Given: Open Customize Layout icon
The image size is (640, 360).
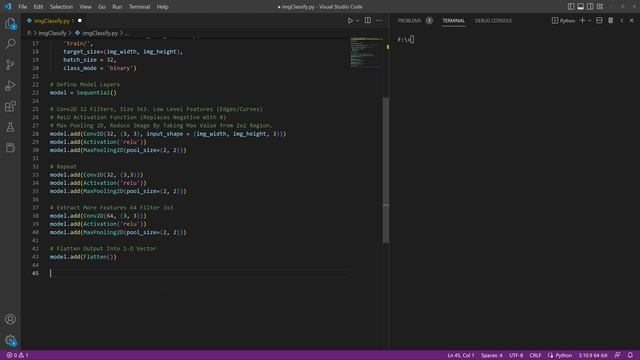Looking at the screenshot, I should click(600, 7).
